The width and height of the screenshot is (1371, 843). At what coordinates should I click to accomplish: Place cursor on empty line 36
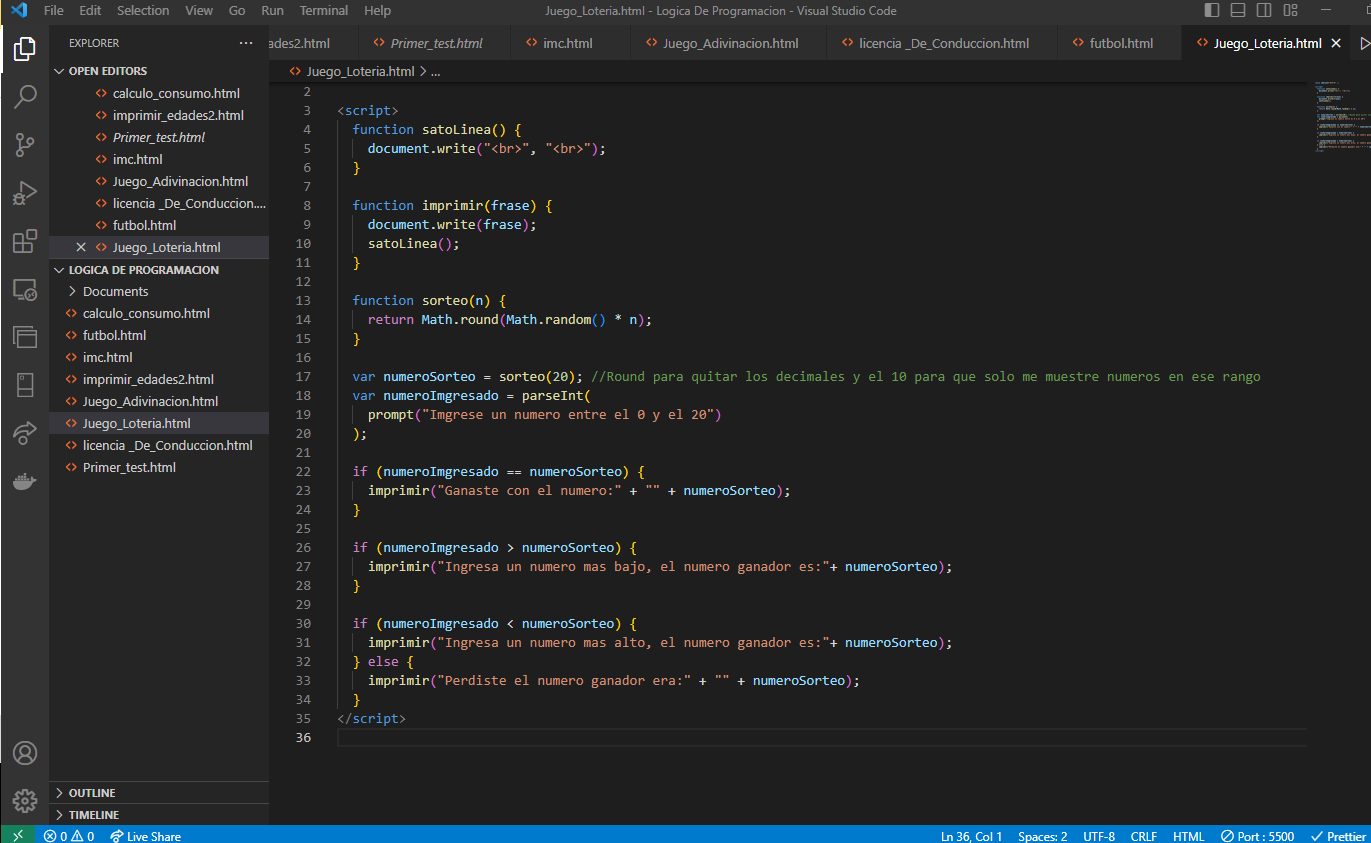[822, 737]
